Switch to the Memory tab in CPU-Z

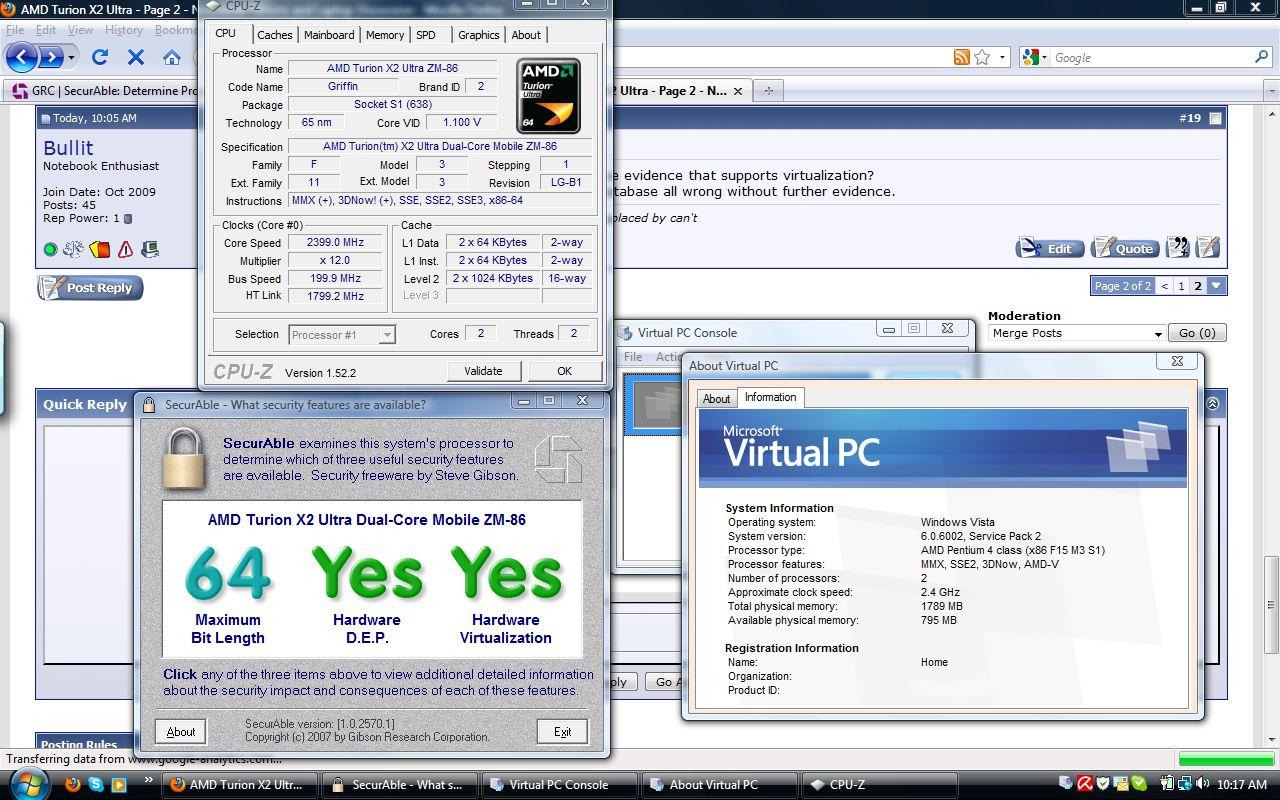point(385,35)
